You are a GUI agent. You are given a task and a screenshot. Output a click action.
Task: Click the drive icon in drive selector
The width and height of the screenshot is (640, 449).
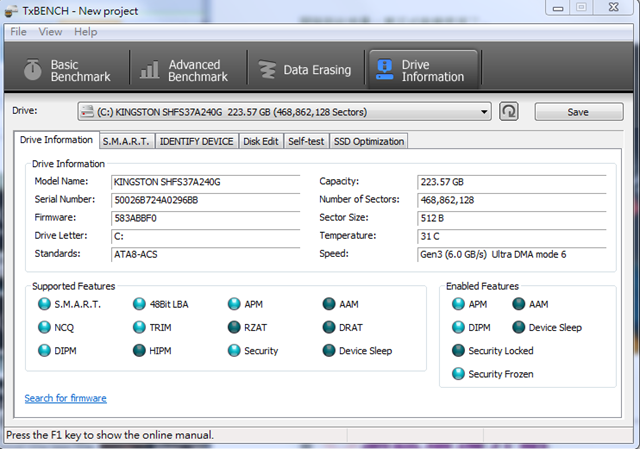tap(87, 111)
